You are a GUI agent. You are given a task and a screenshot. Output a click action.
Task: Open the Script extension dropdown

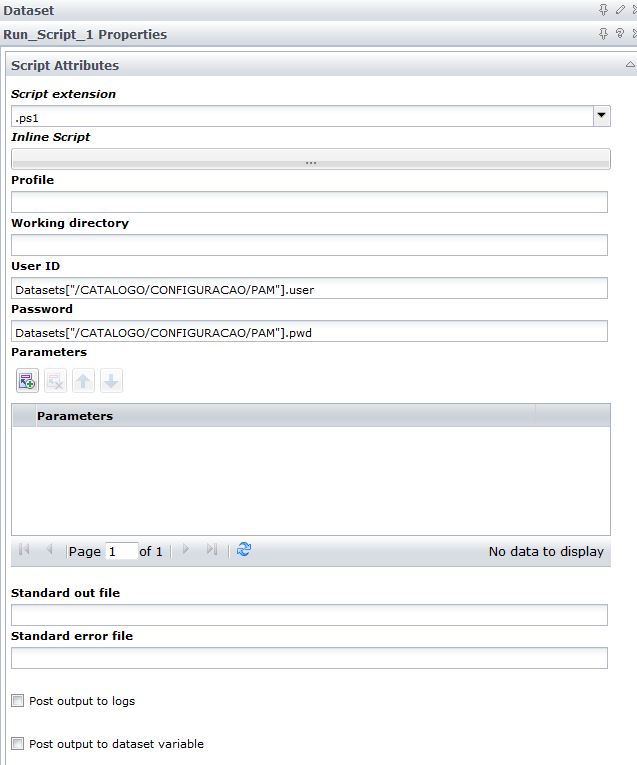601,116
